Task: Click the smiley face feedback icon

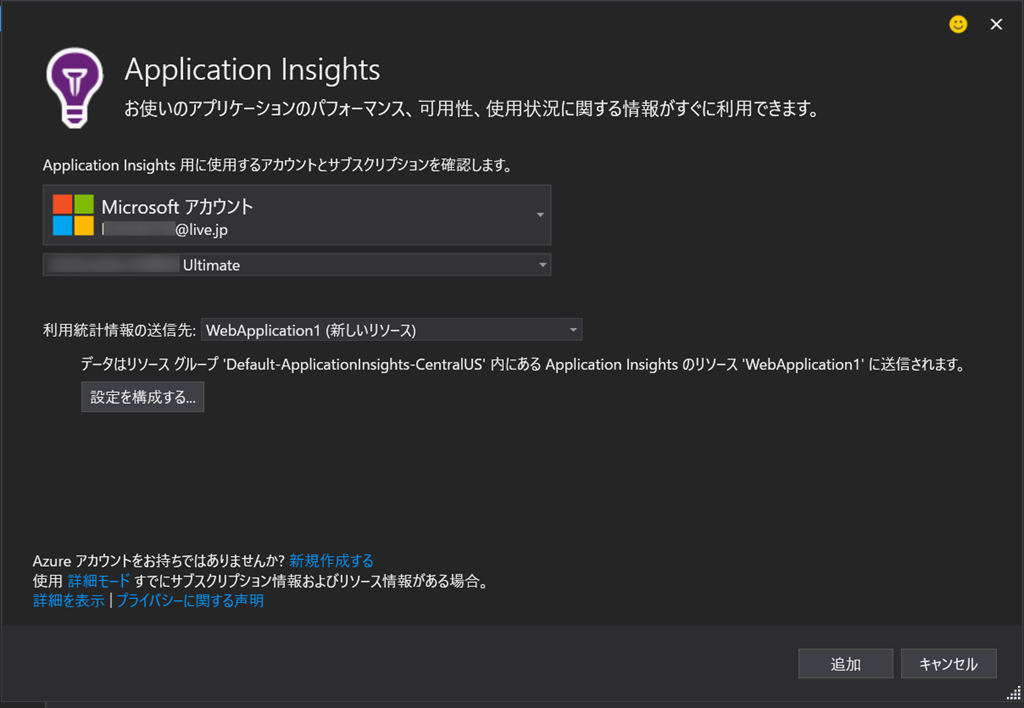Action: (958, 25)
